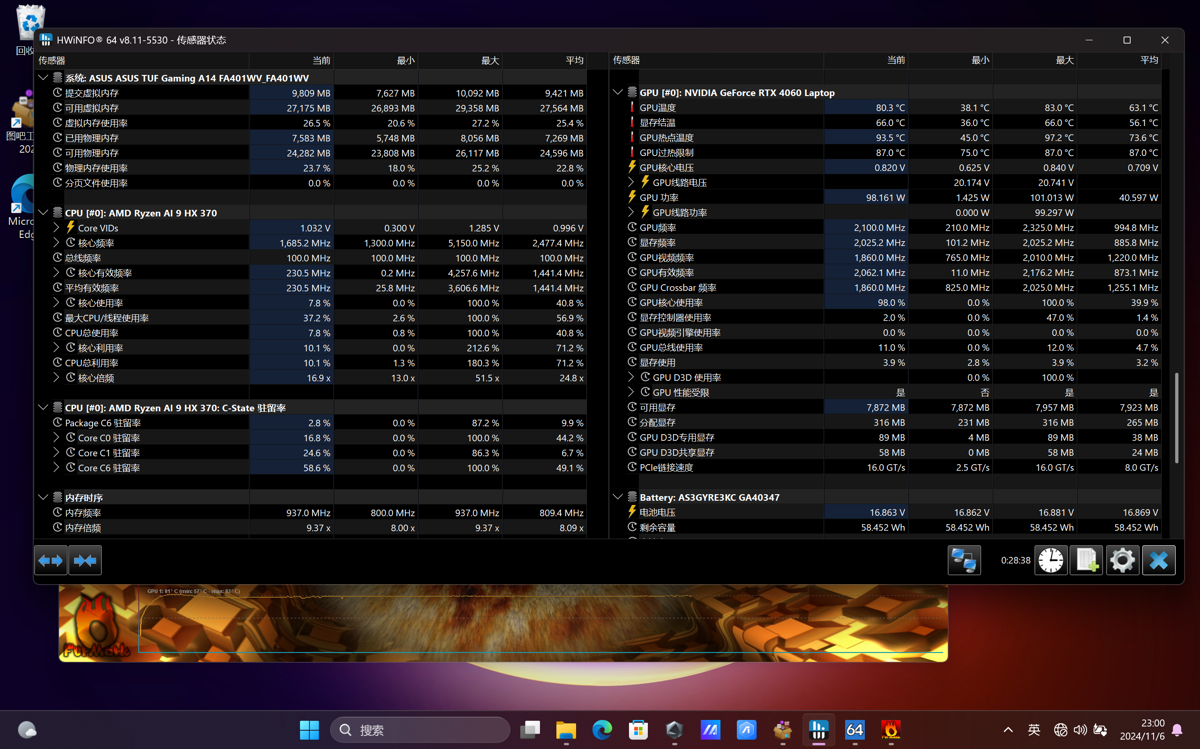
Task: Open the FurMark taskbar icon
Action: pyautogui.click(x=891, y=730)
